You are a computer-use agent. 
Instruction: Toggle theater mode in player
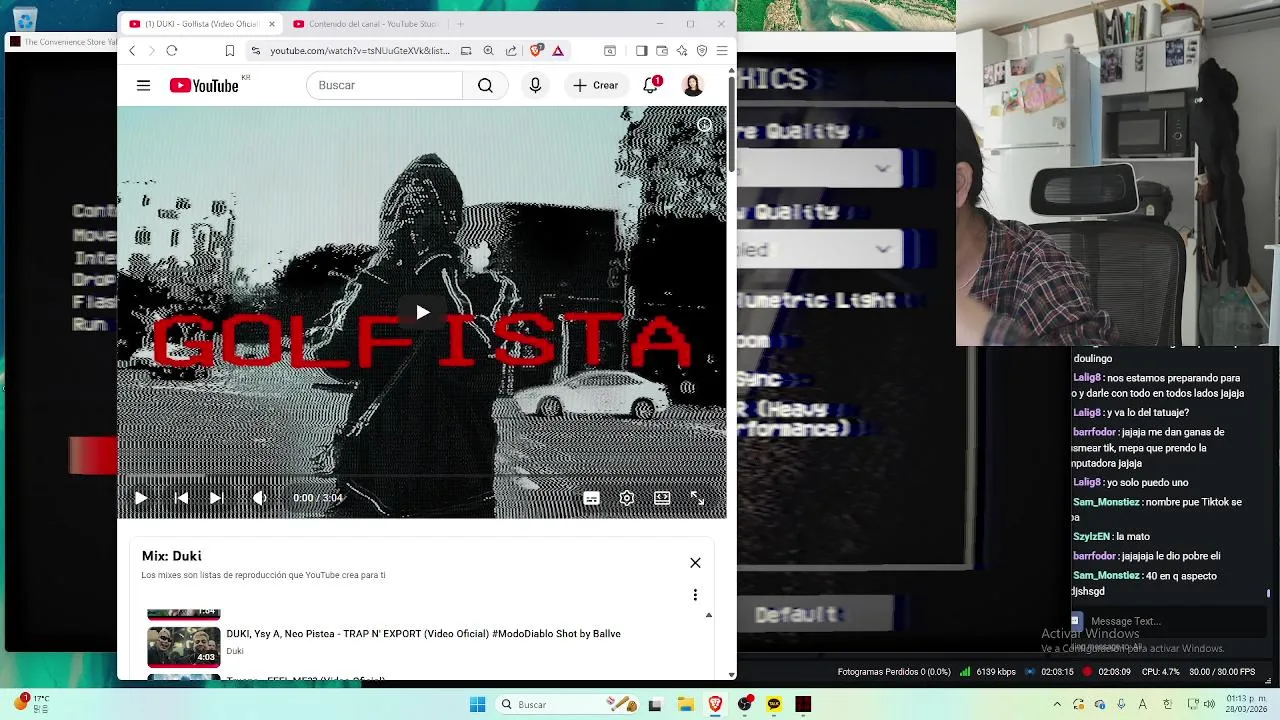coord(662,498)
